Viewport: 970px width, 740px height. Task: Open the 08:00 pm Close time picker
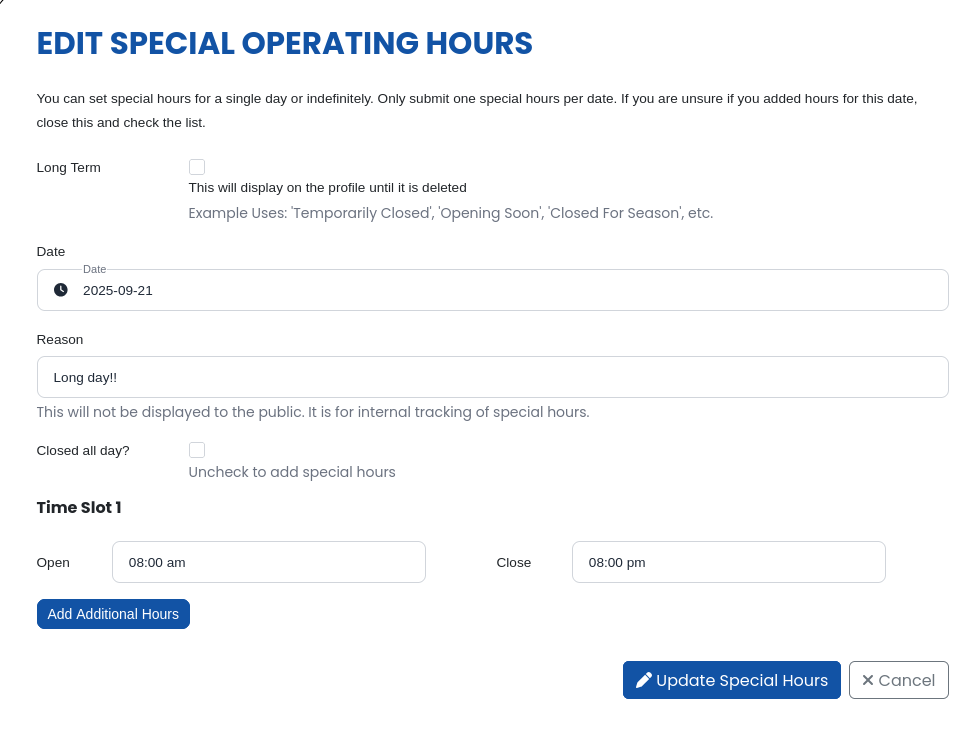[x=729, y=562]
